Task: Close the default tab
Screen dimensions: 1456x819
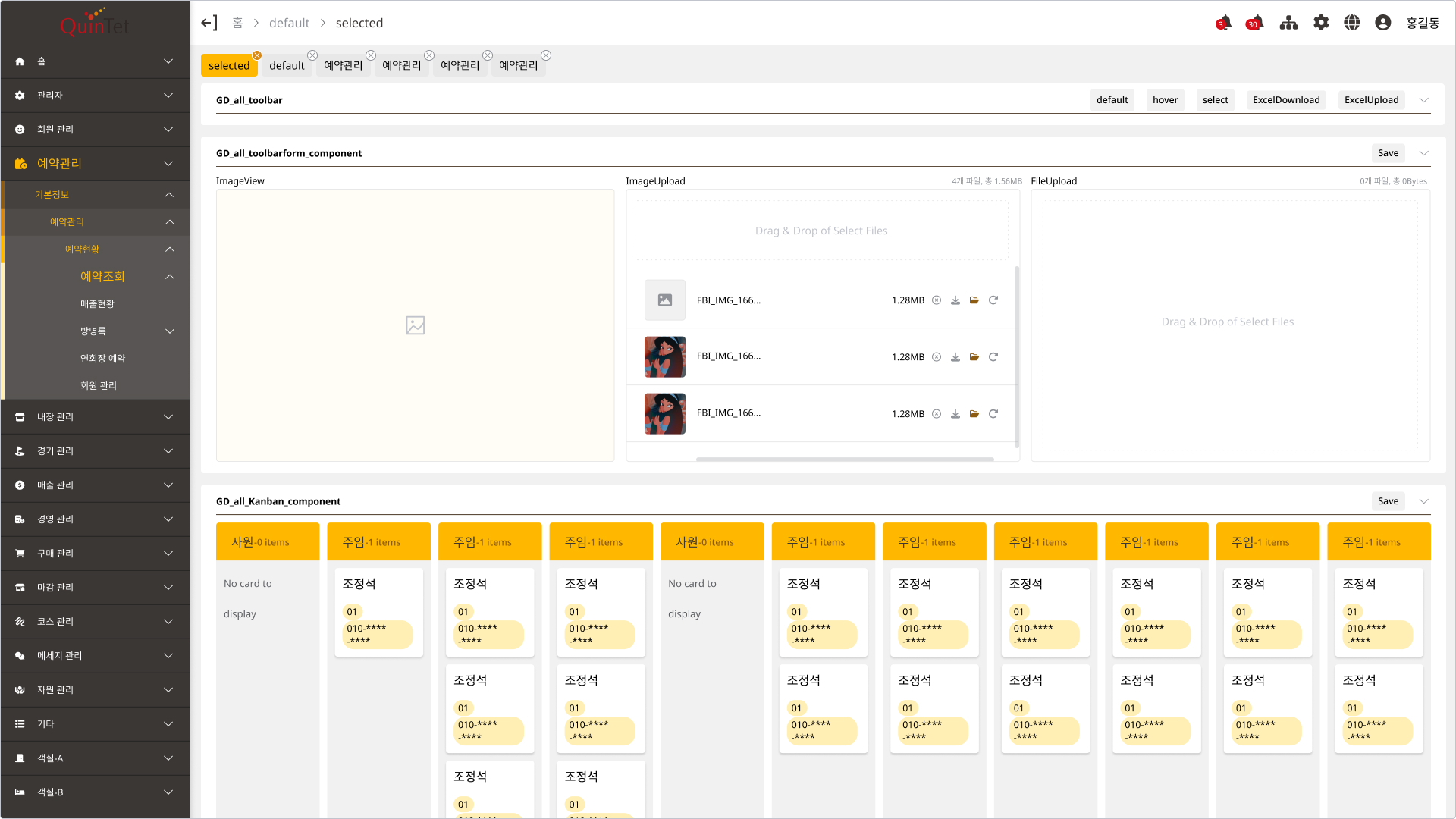Action: point(312,55)
